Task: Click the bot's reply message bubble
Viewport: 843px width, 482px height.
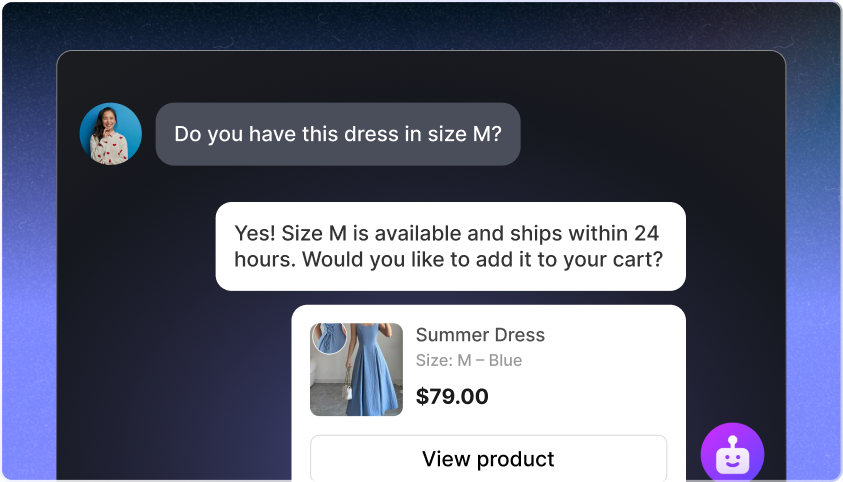Action: click(x=450, y=246)
